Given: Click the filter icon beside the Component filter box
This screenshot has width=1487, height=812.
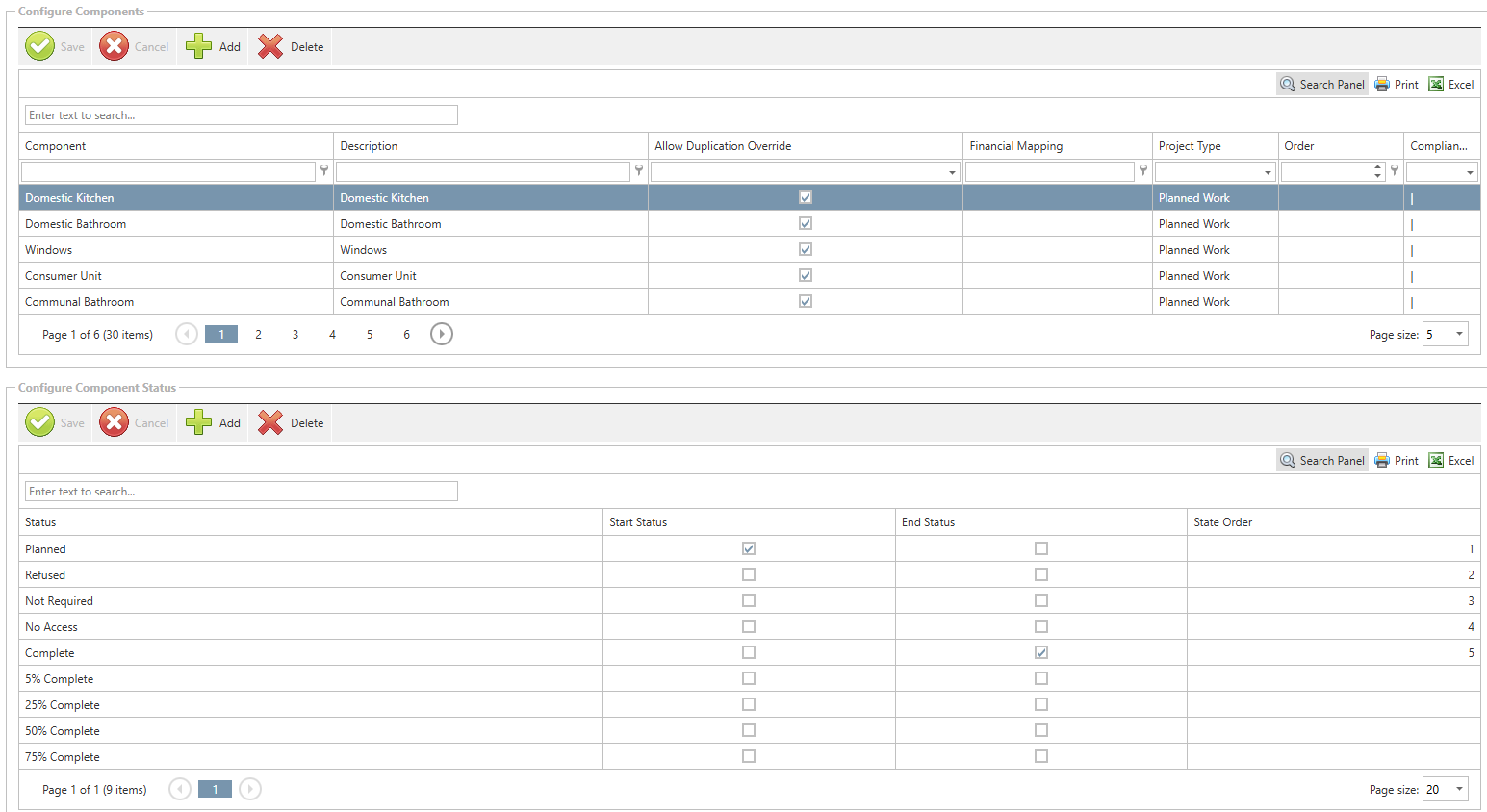Looking at the screenshot, I should coord(324,170).
